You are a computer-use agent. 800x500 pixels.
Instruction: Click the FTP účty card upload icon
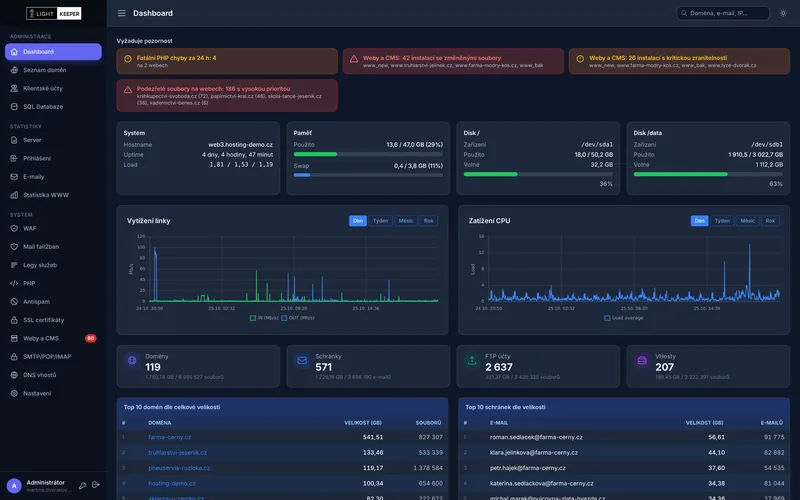click(x=472, y=360)
